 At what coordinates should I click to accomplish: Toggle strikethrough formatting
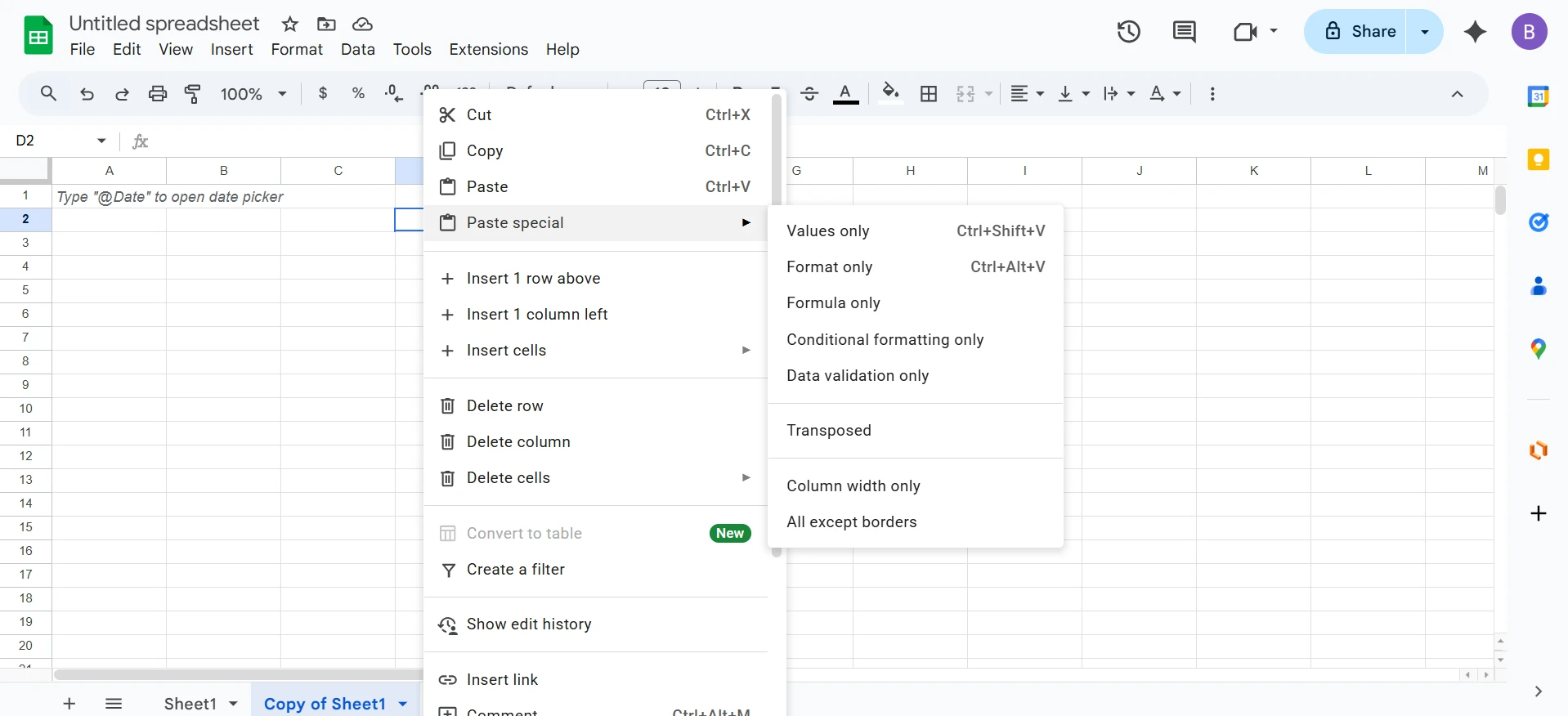[x=809, y=94]
